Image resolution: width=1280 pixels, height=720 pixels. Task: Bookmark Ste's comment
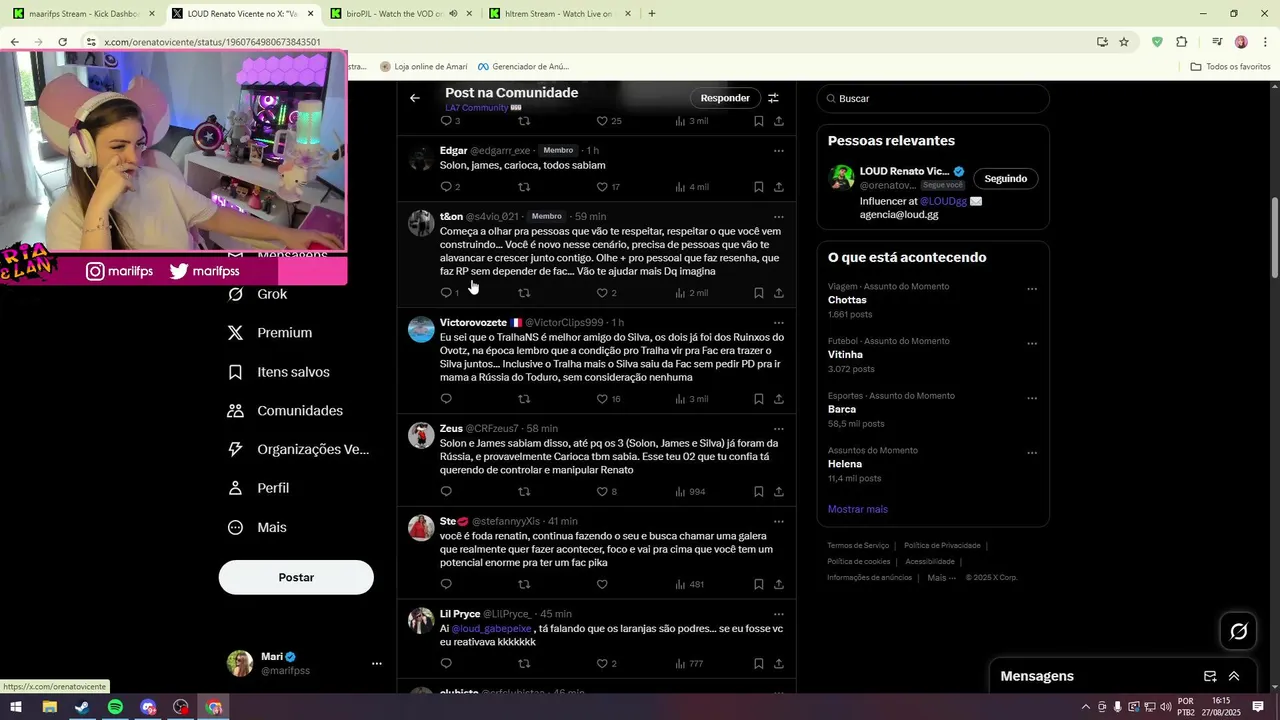pos(759,584)
